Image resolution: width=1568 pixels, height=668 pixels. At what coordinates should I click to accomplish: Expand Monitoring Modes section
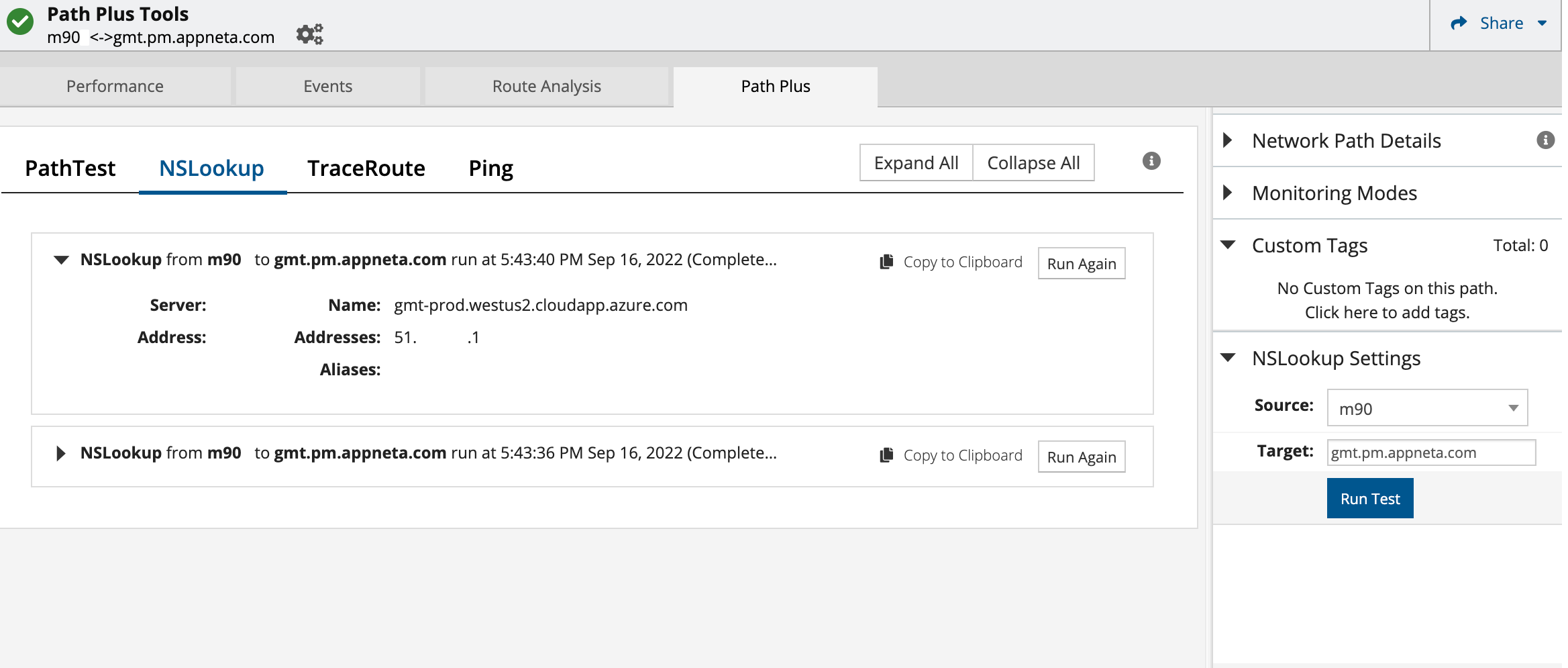1228,193
